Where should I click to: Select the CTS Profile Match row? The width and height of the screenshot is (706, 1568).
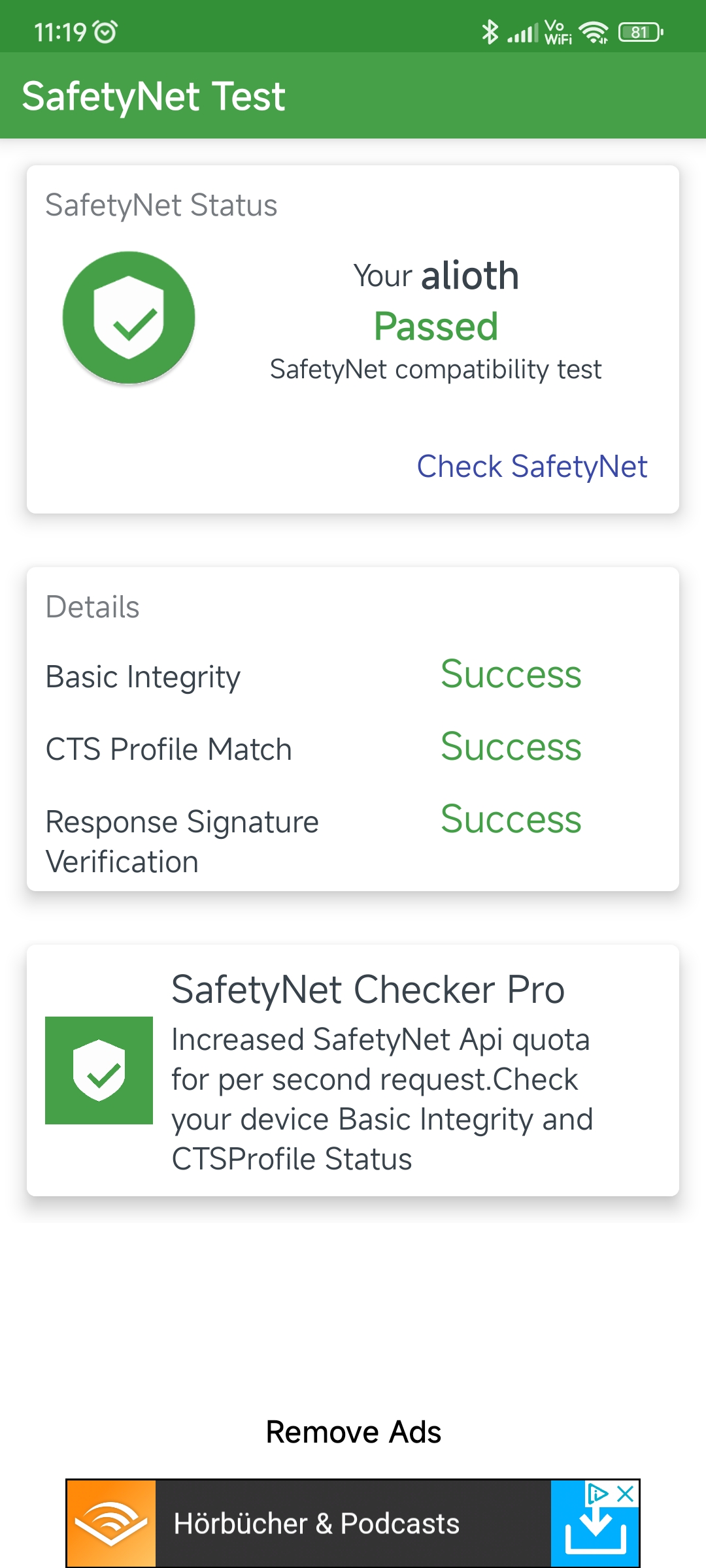pos(353,748)
